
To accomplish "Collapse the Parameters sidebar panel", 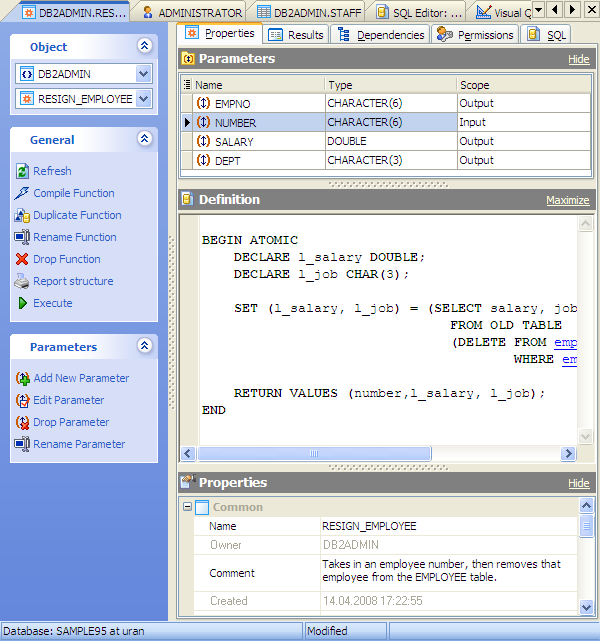I will pos(144,346).
